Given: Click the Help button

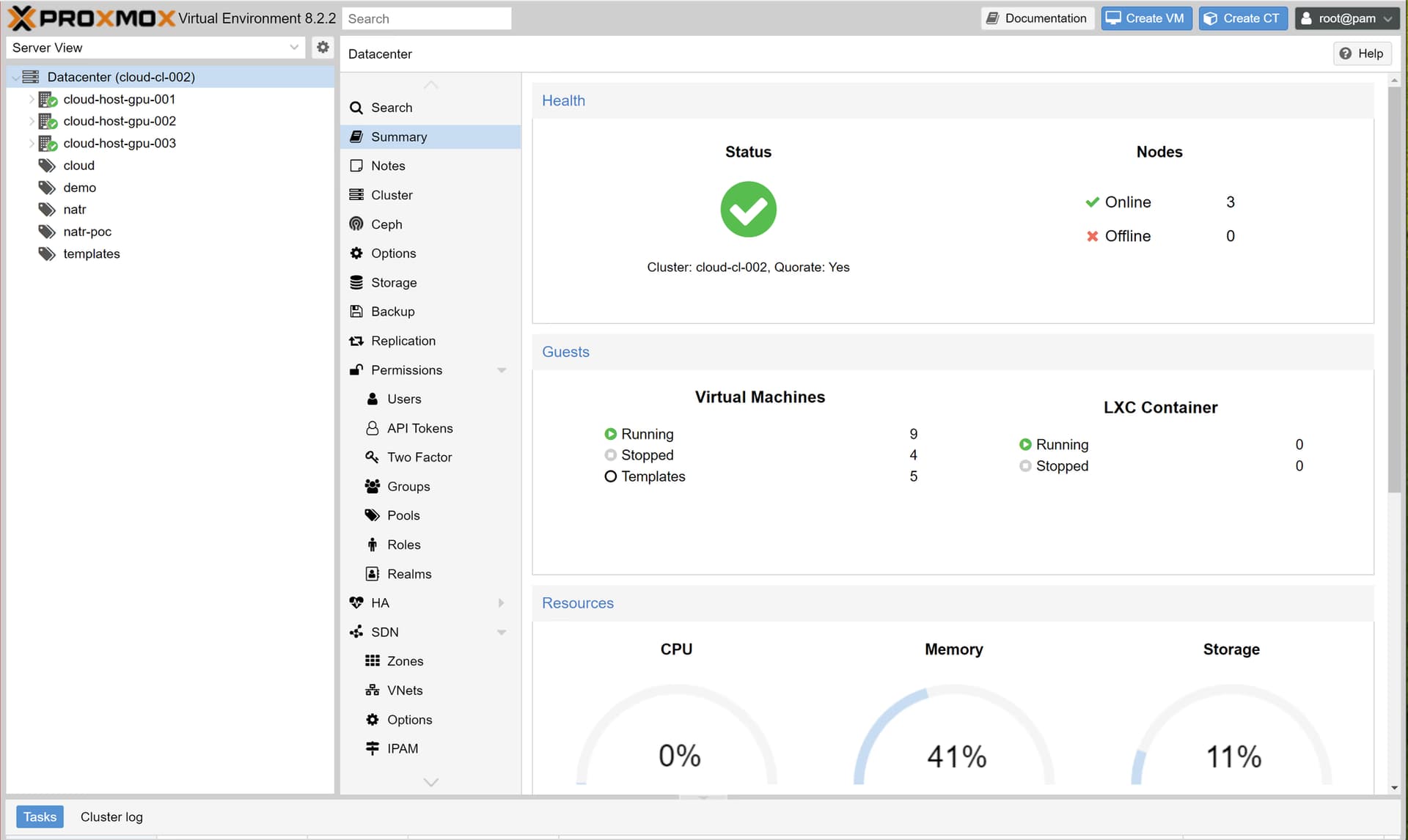Looking at the screenshot, I should [1362, 53].
